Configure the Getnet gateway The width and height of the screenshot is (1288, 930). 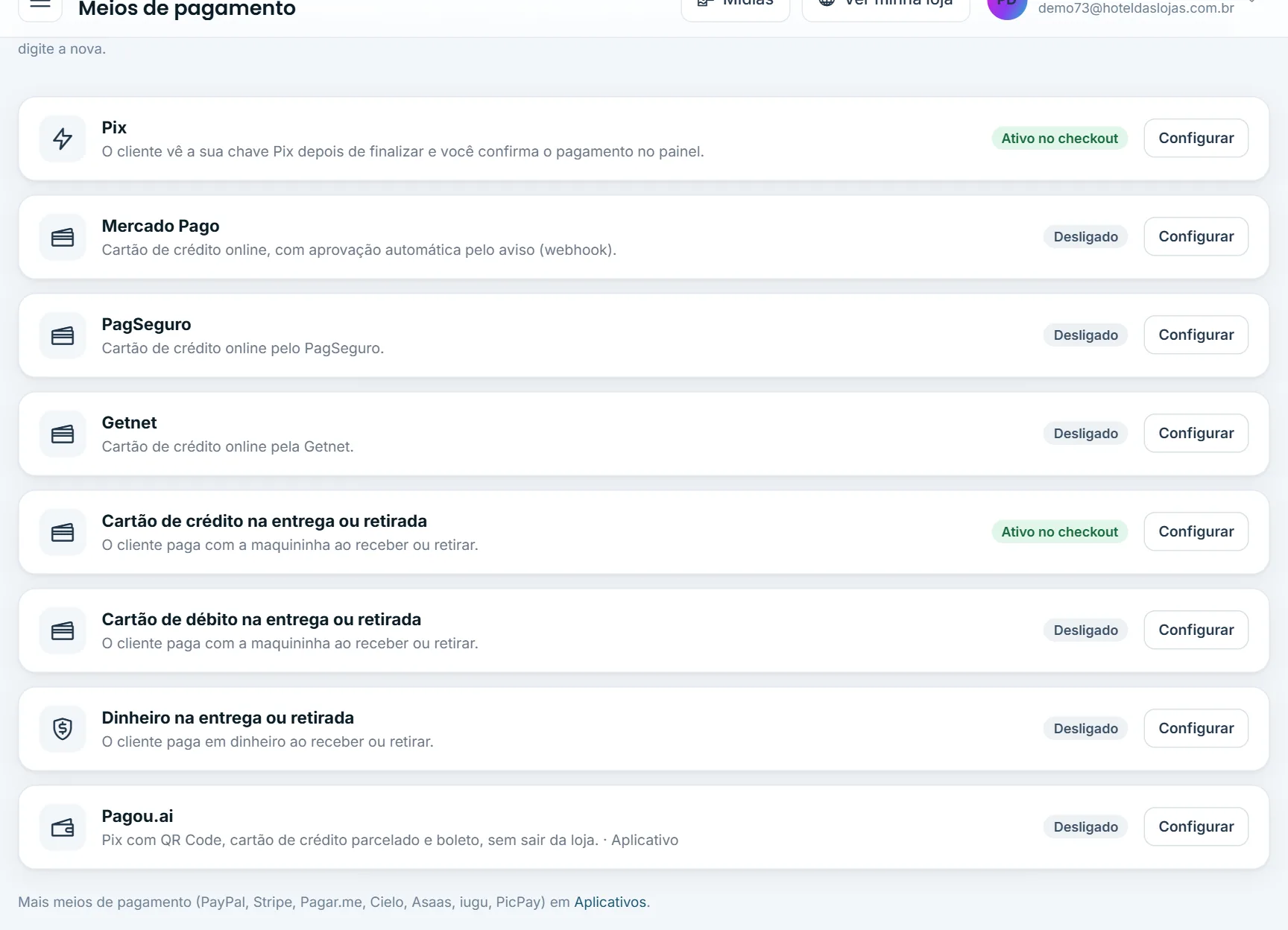(x=1196, y=433)
